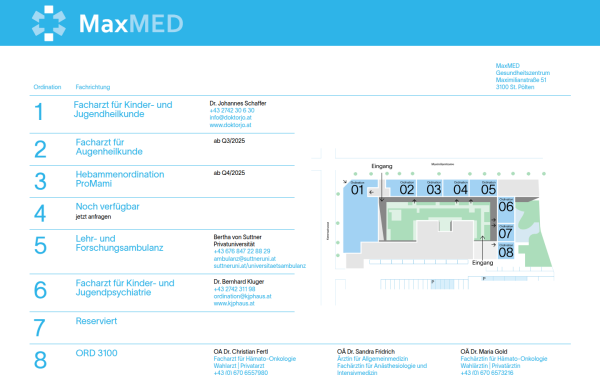Open suttneruni.at/universitaetsambulanz link
This screenshot has height=375, width=600.
click(x=260, y=266)
